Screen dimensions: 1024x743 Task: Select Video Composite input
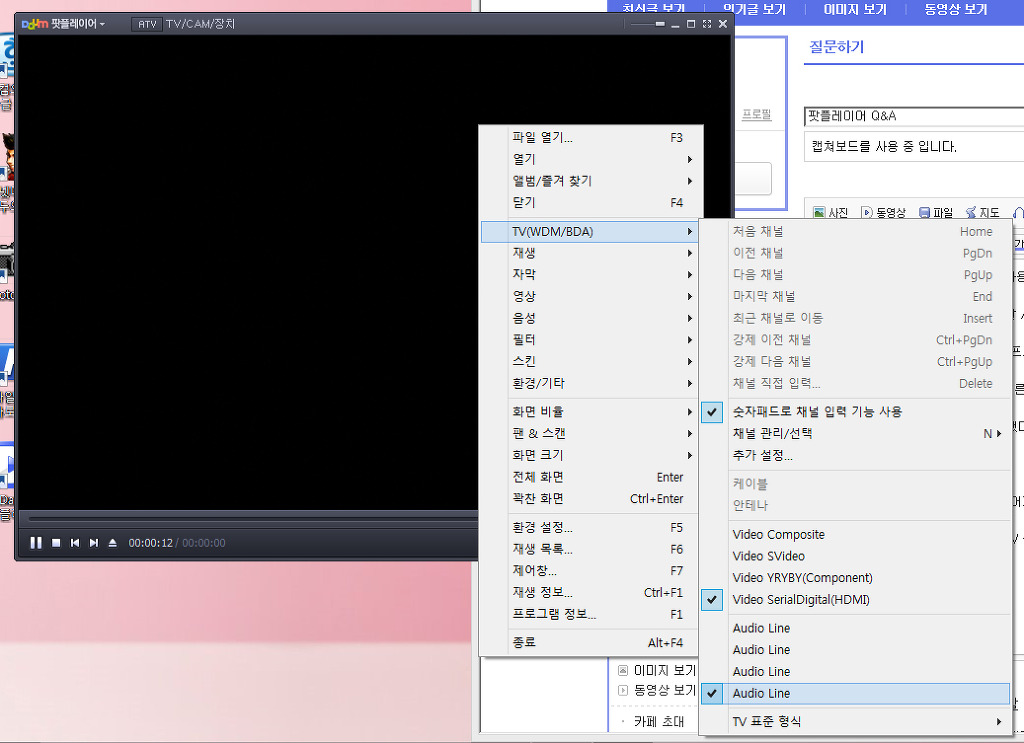pos(778,535)
